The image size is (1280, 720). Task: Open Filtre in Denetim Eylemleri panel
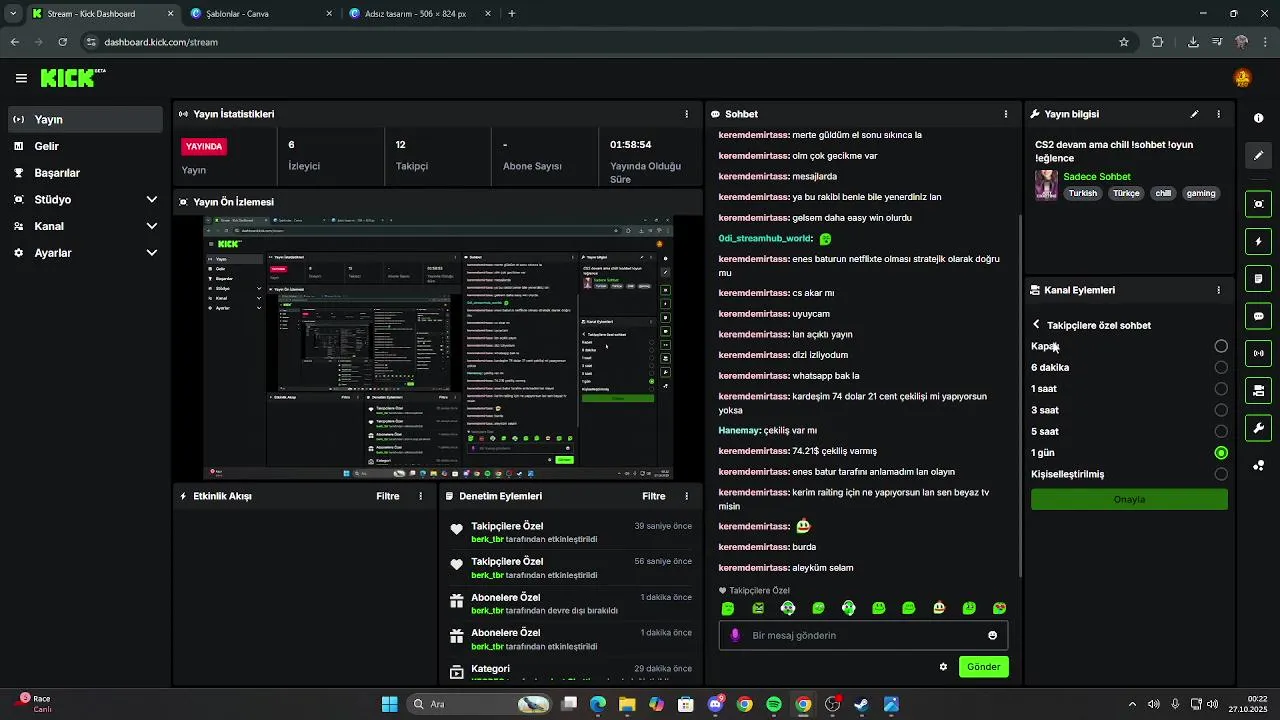coord(653,496)
